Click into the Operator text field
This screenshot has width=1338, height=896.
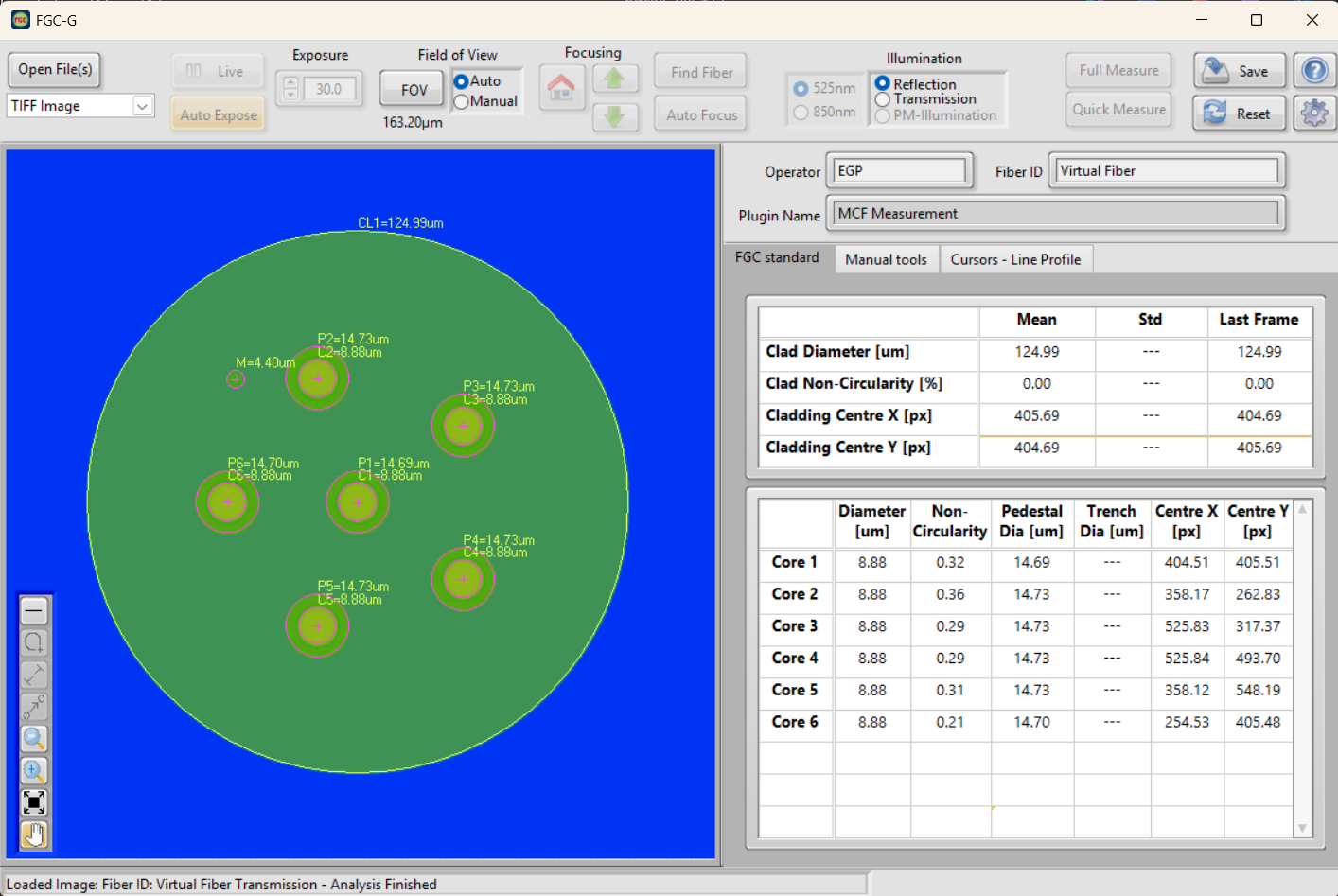(898, 171)
